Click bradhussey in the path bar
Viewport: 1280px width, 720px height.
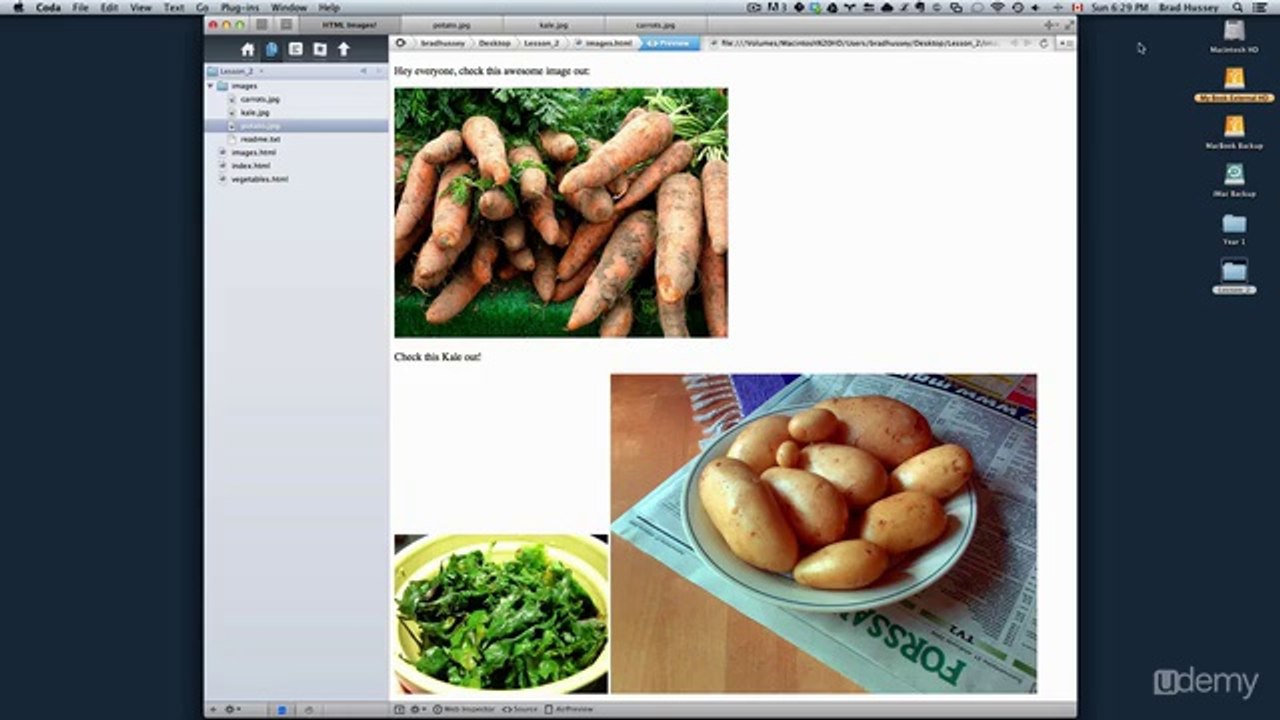(442, 43)
